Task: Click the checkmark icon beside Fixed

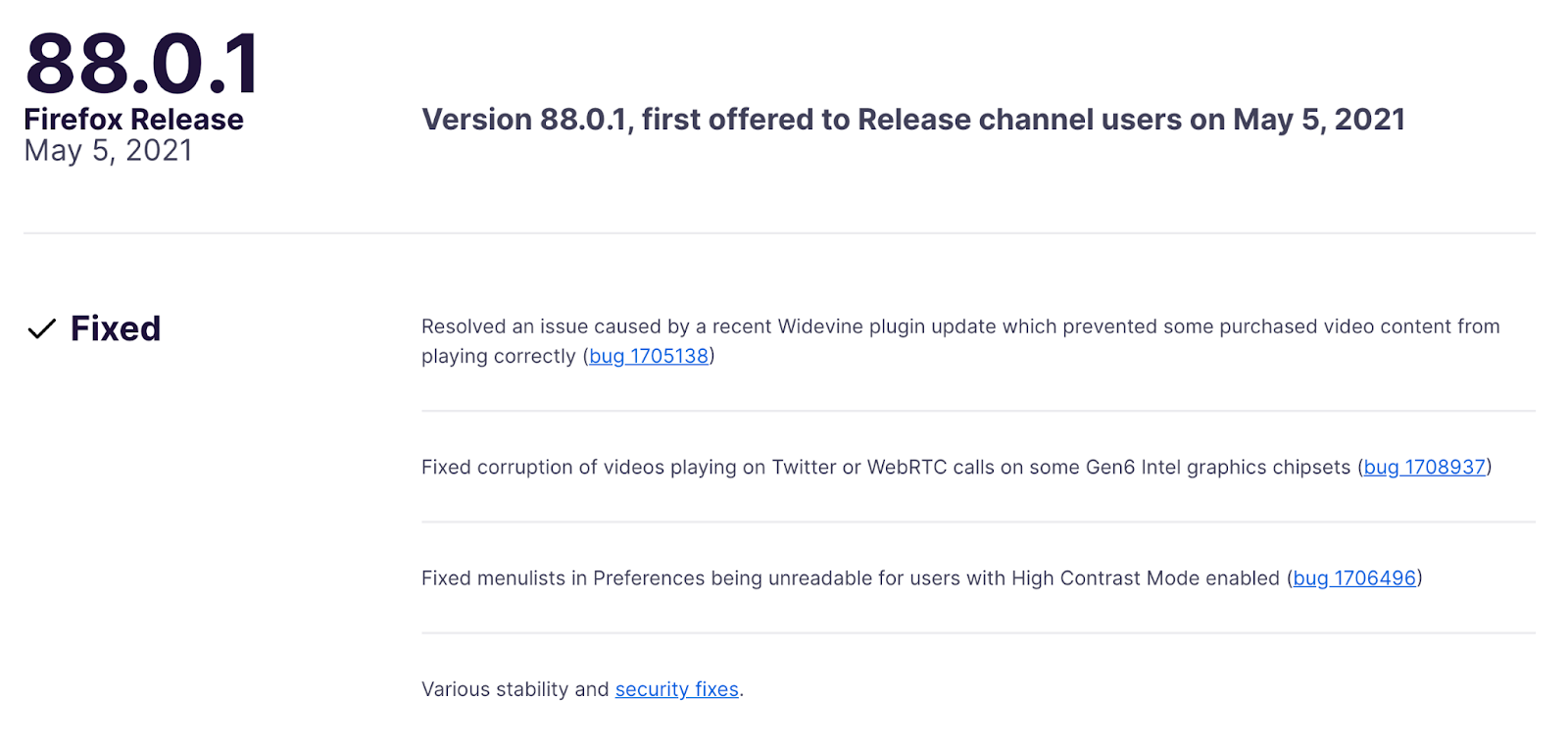Action: point(41,329)
